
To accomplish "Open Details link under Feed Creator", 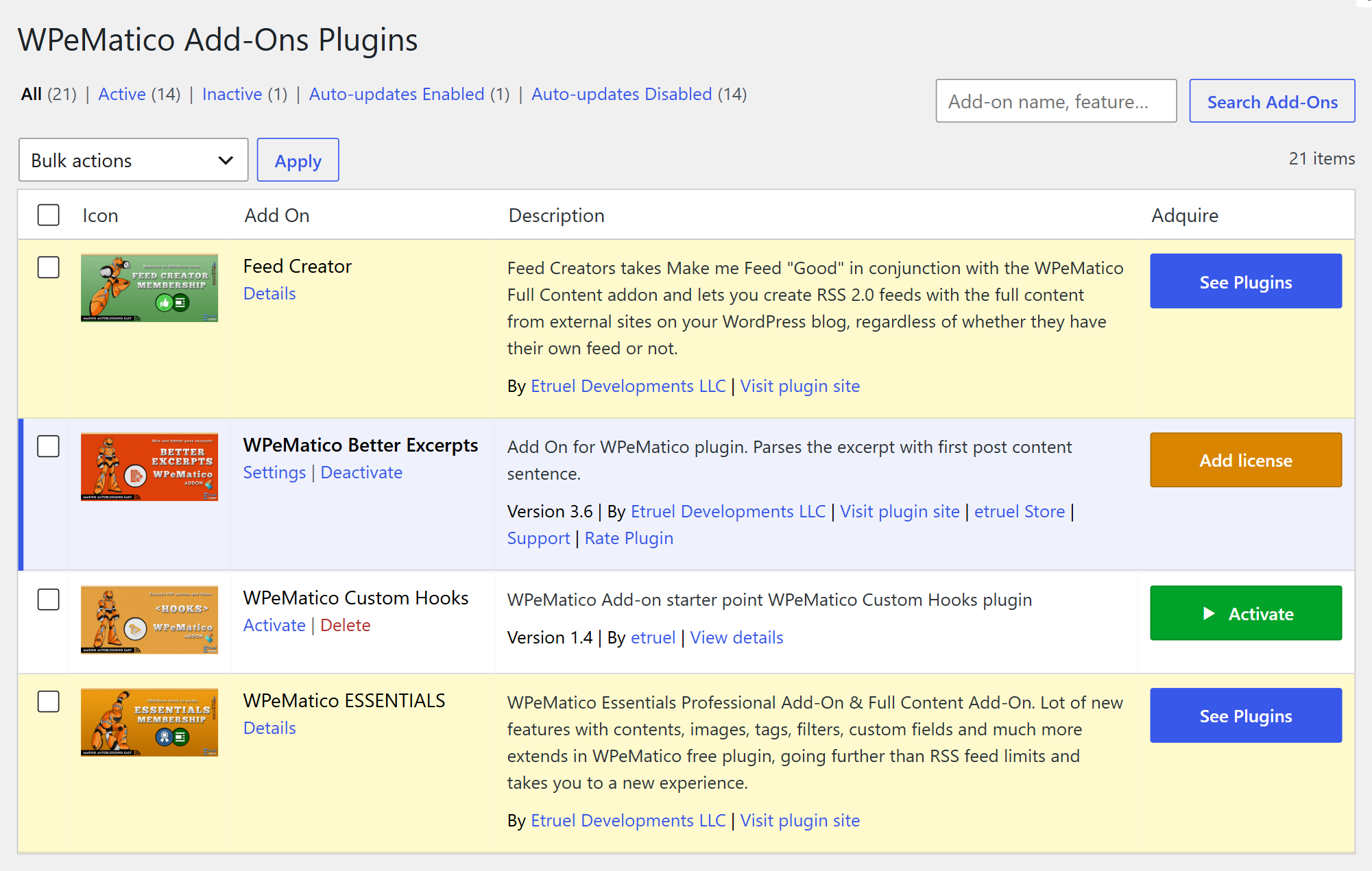I will (x=269, y=293).
